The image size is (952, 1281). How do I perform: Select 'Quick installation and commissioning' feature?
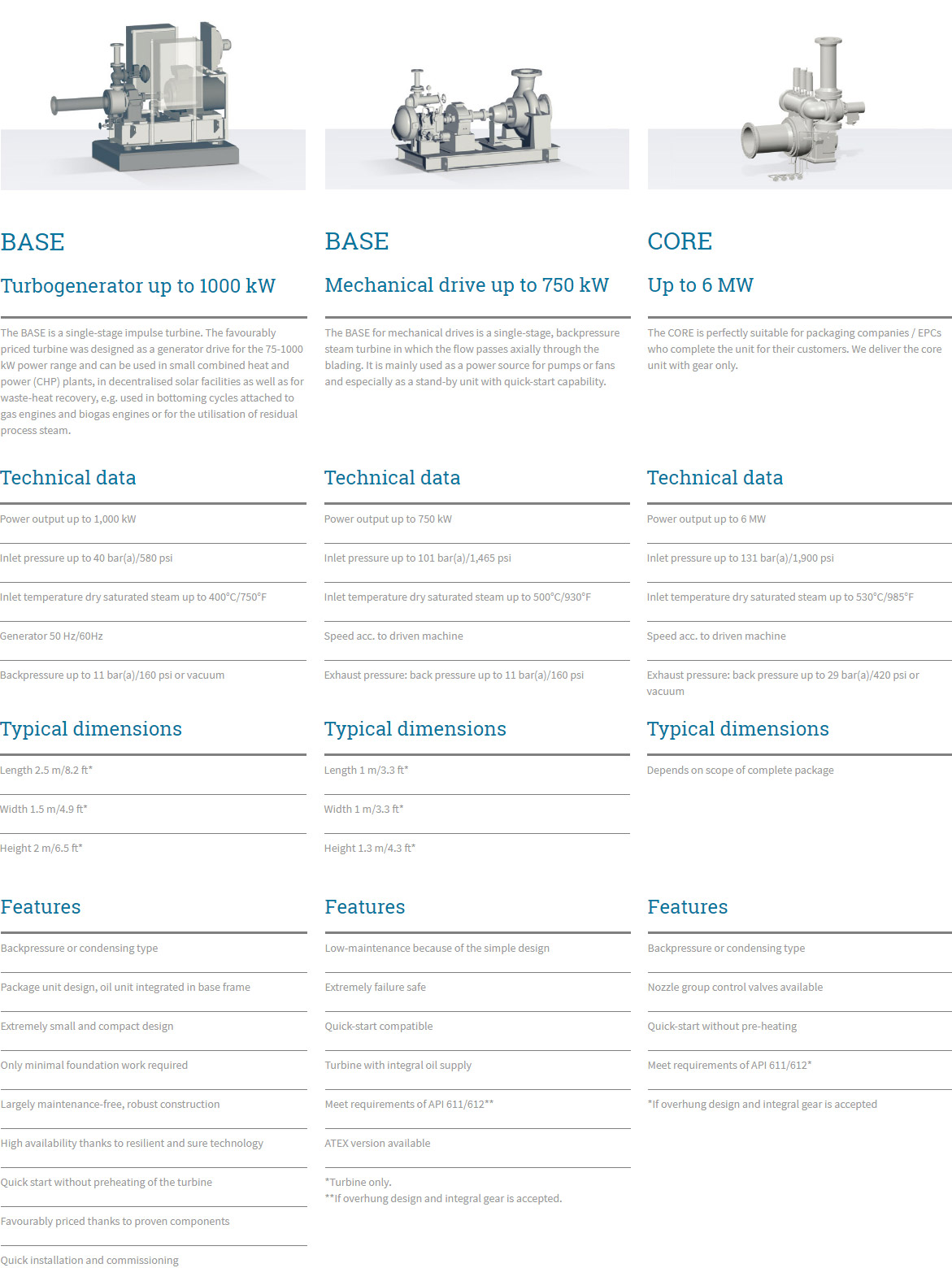(89, 1261)
